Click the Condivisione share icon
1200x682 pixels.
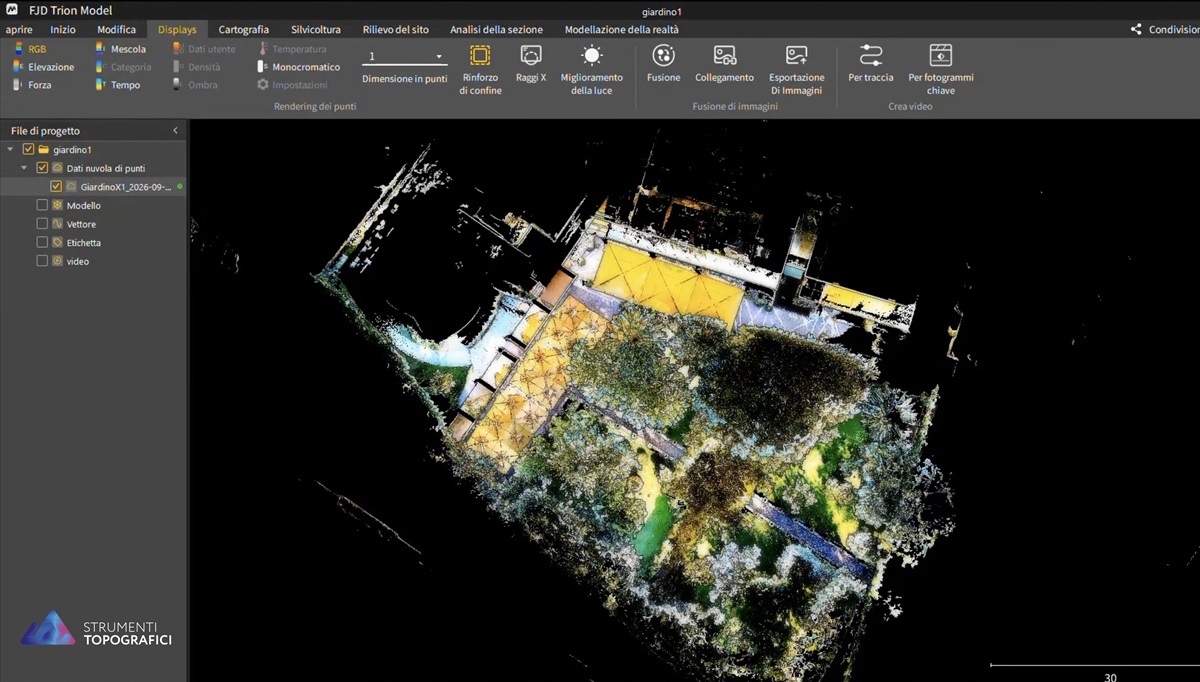(x=1136, y=29)
